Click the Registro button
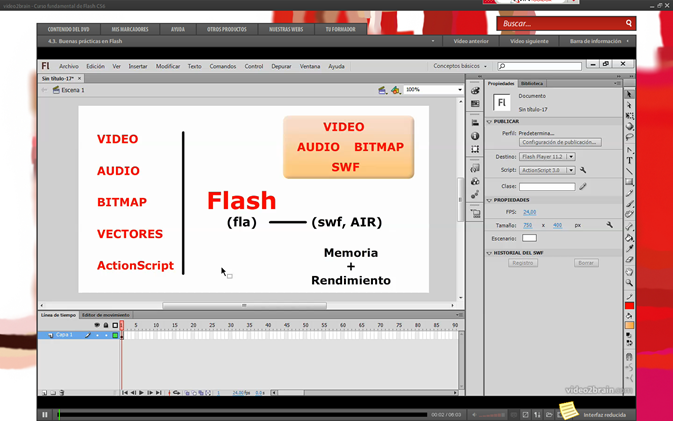Screen dimensions: 673x421 tap(523, 263)
